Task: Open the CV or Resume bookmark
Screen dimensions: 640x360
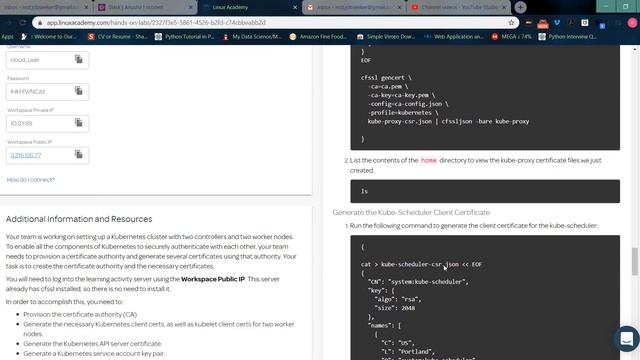Action: pos(118,37)
